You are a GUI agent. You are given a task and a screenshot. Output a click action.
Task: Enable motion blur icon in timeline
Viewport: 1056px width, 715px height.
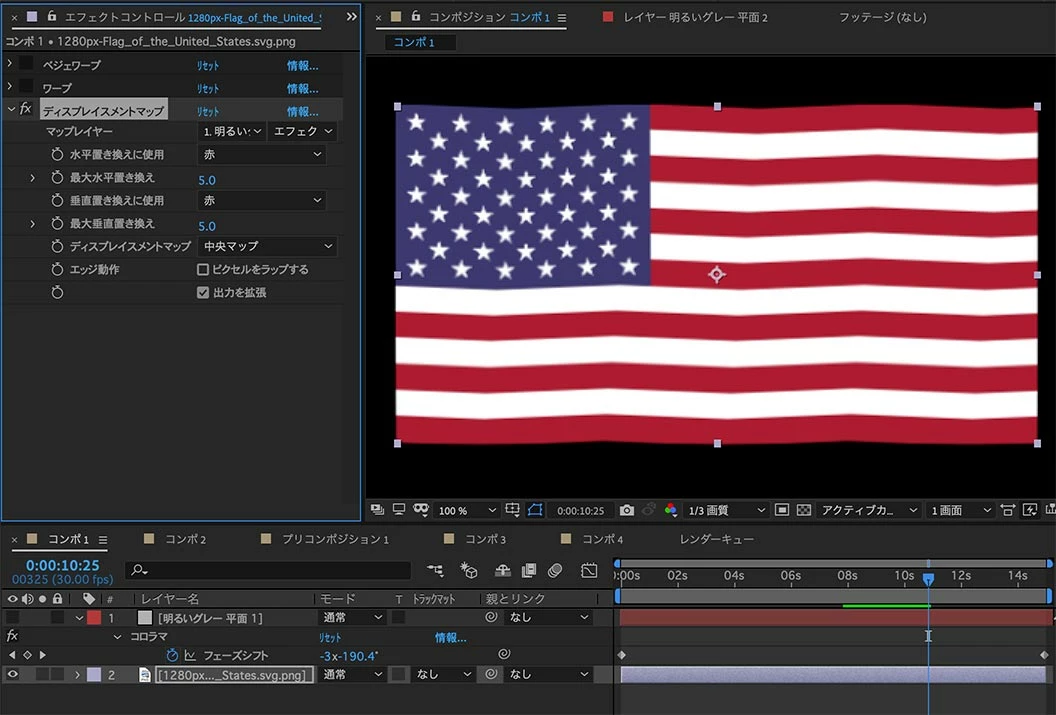[x=555, y=571]
